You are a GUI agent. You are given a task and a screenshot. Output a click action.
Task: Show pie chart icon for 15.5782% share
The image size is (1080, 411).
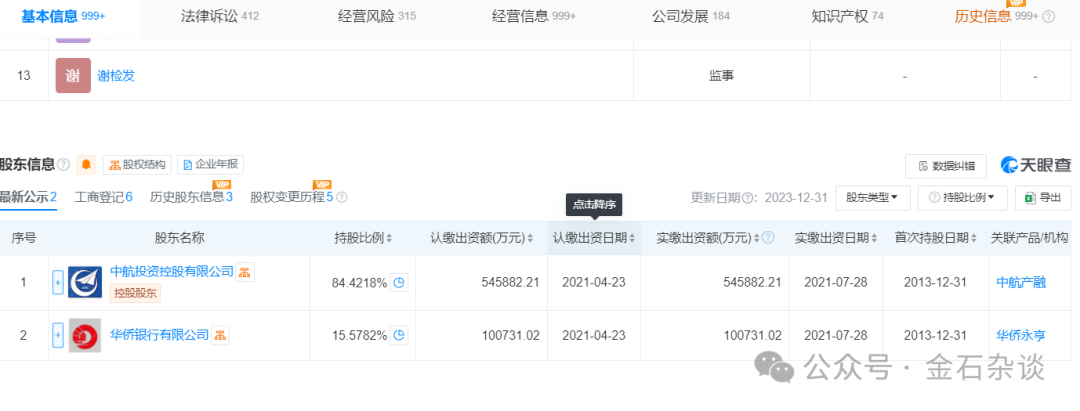399,335
